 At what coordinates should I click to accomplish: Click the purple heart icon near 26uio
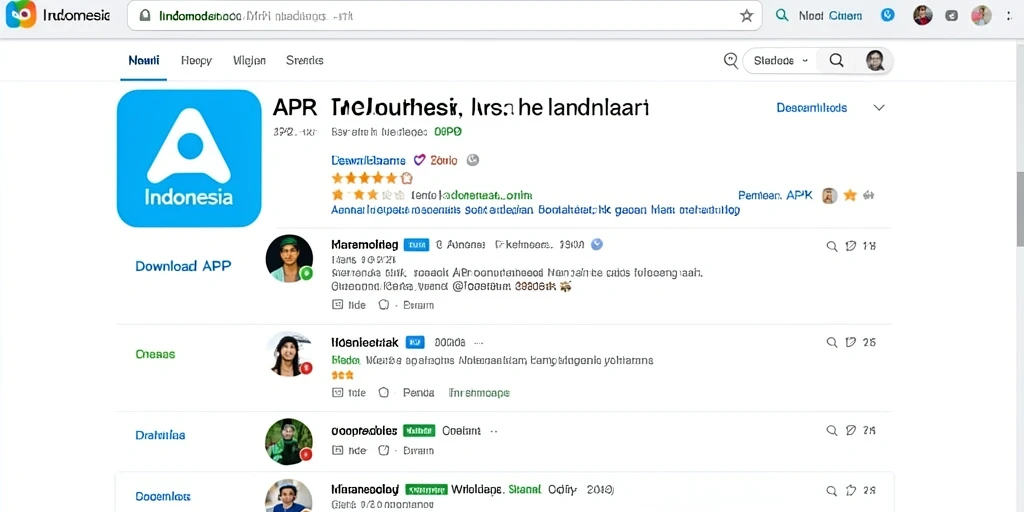(x=420, y=159)
